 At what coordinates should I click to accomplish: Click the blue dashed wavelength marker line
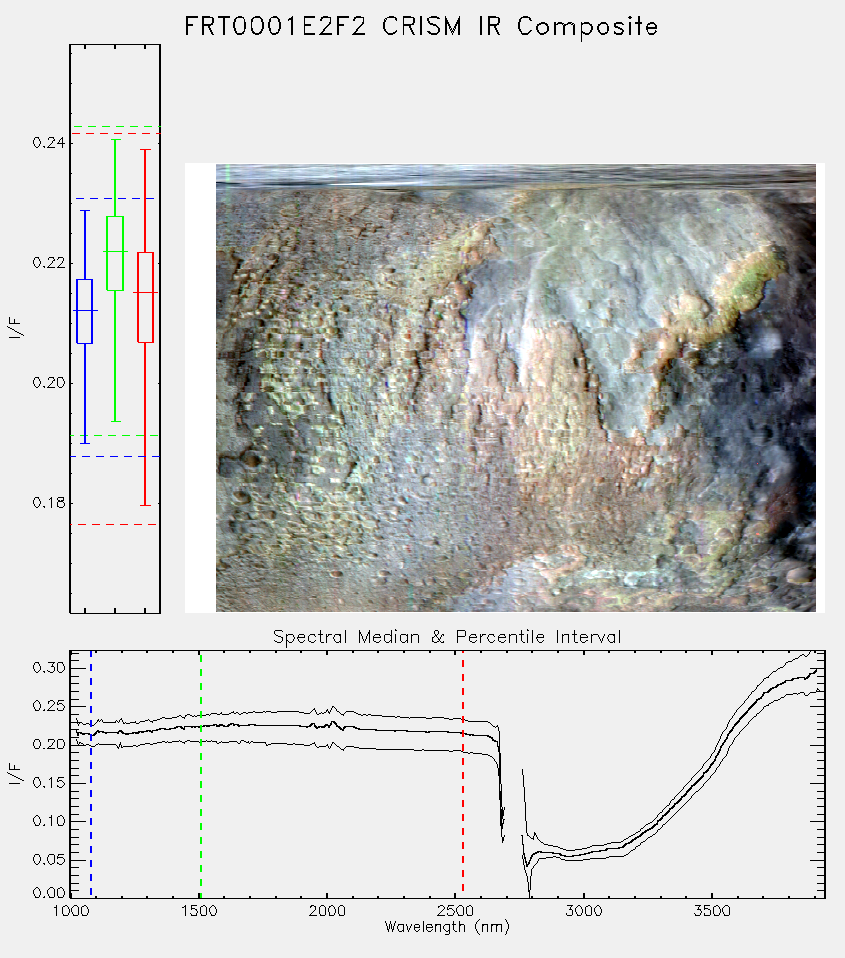pyautogui.click(x=91, y=773)
